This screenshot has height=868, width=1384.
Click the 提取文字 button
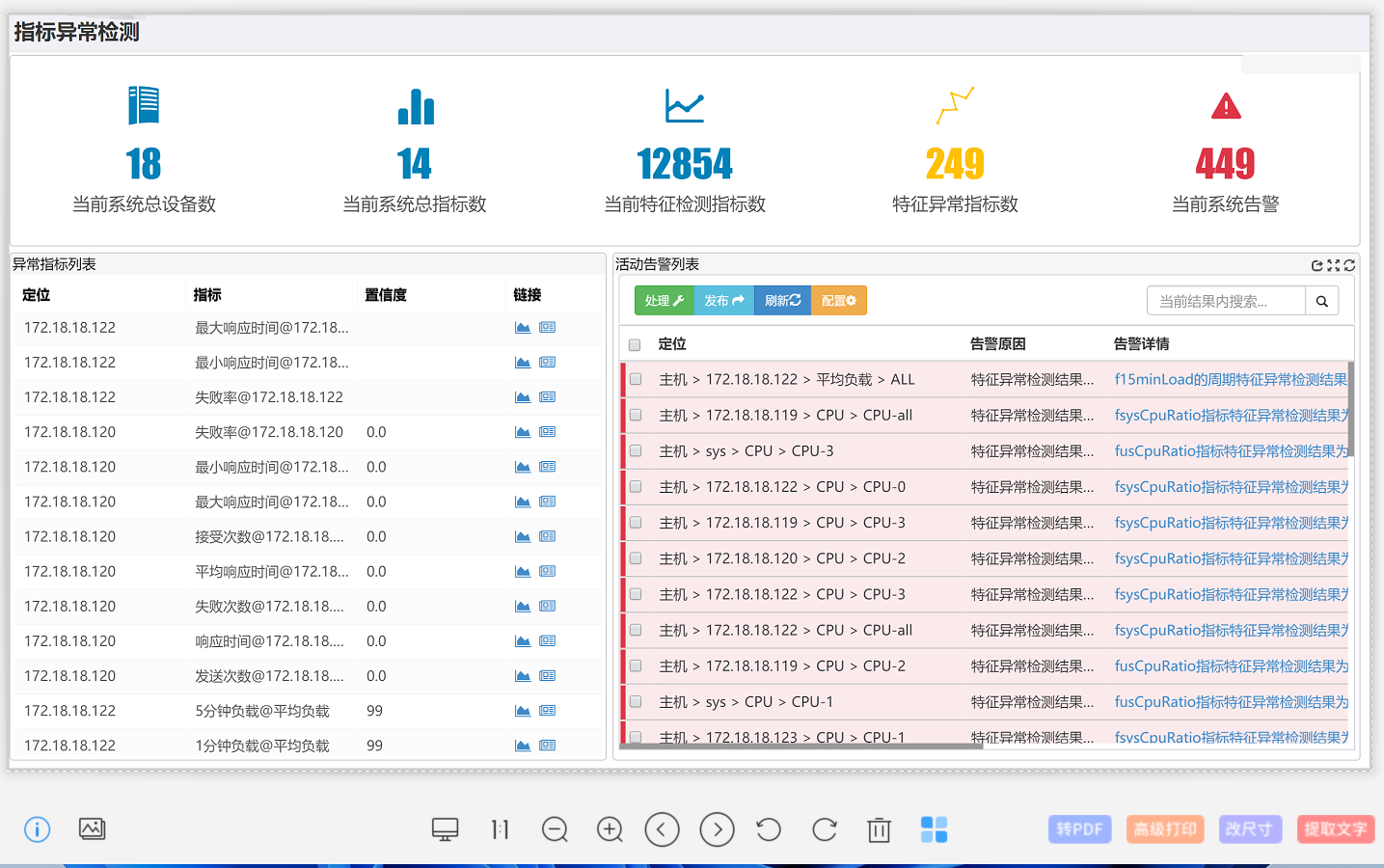click(x=1335, y=829)
